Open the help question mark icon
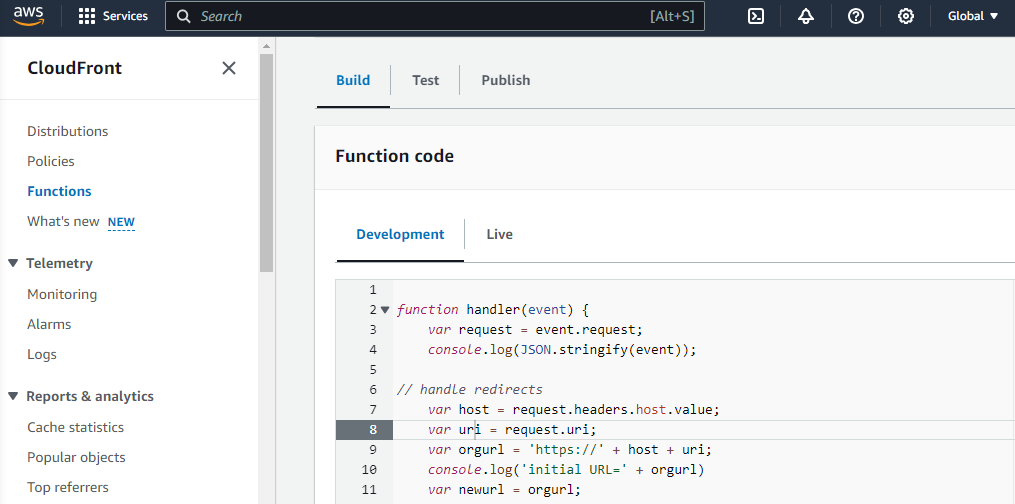Screen dimensions: 1015x504 (856, 16)
